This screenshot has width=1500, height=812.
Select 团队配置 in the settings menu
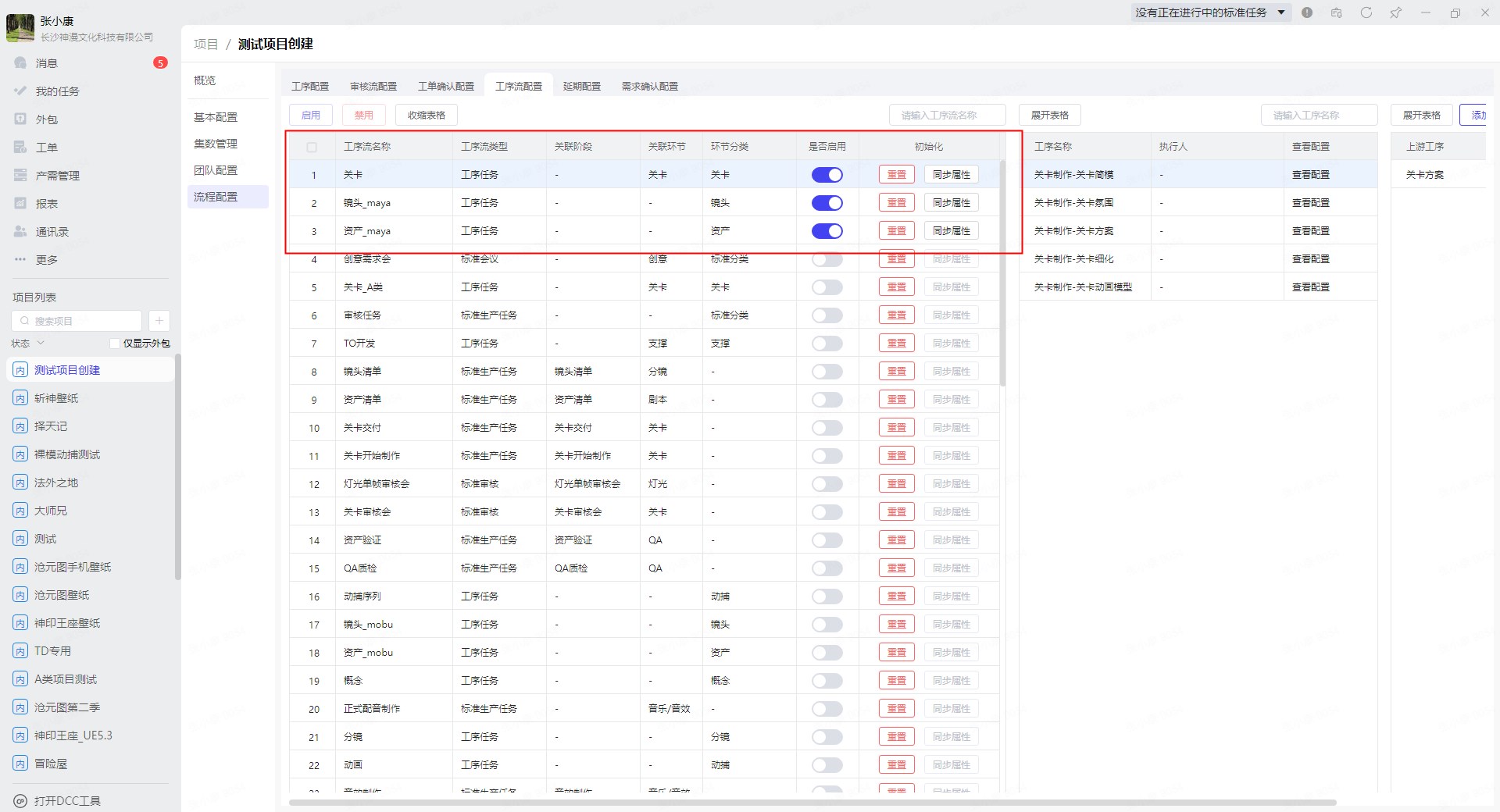click(x=216, y=170)
